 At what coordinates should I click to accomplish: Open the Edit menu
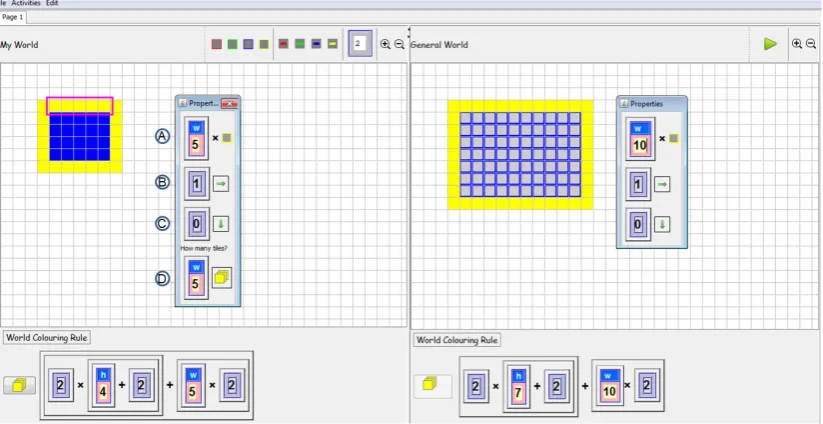coord(52,3)
